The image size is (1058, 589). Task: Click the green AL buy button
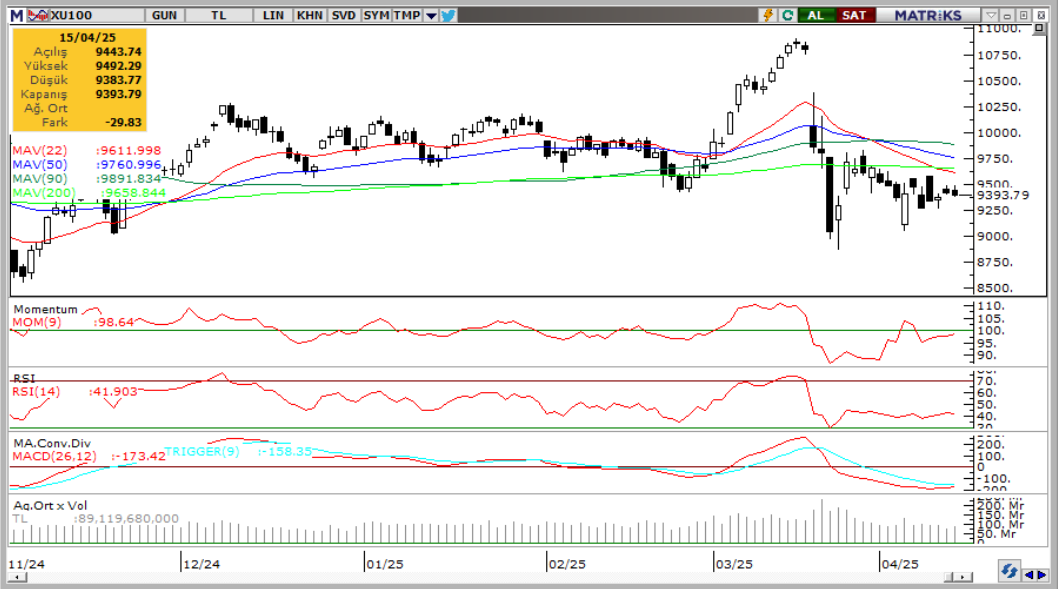coord(816,15)
